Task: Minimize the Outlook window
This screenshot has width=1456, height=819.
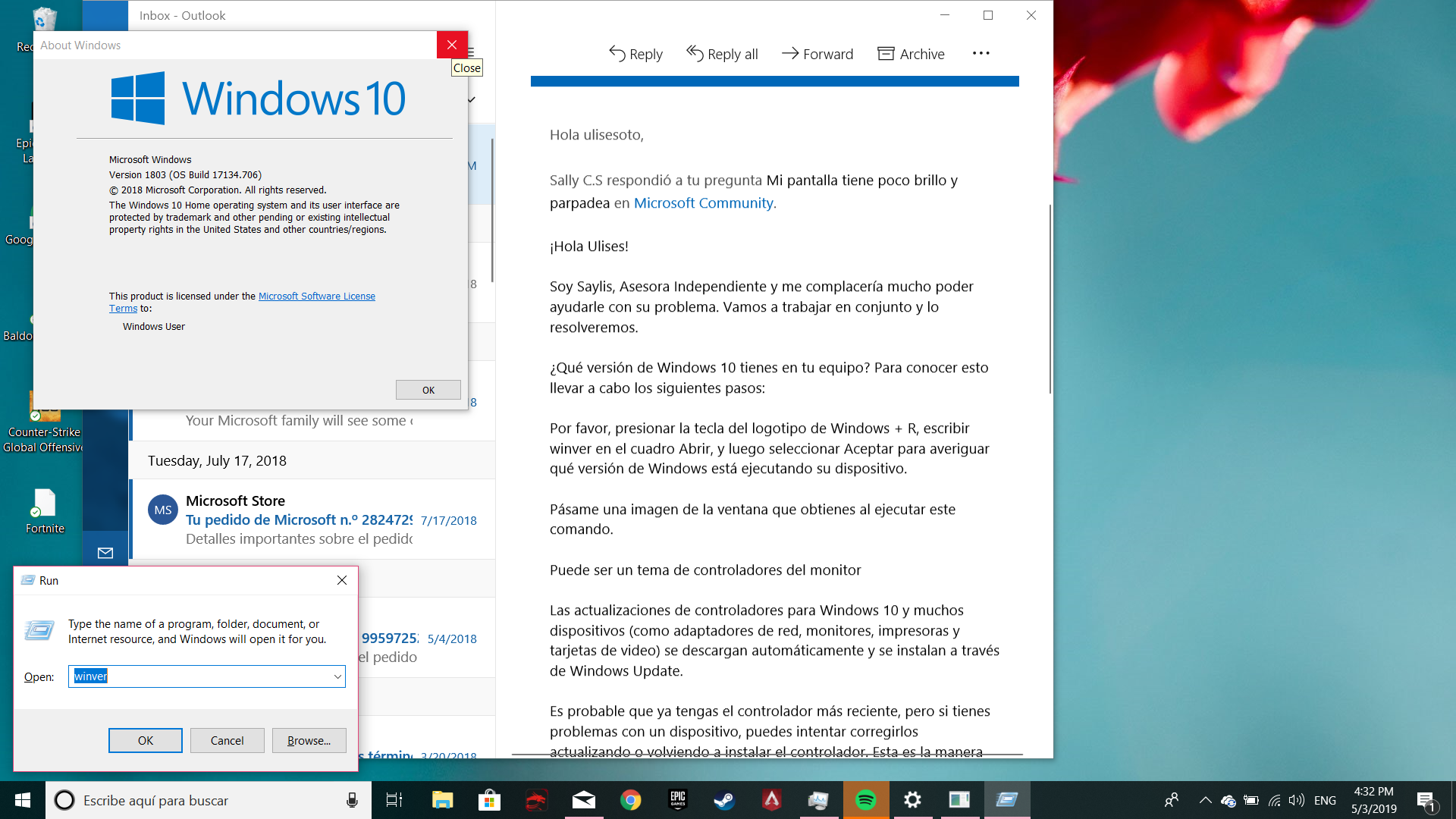Action: [x=945, y=15]
